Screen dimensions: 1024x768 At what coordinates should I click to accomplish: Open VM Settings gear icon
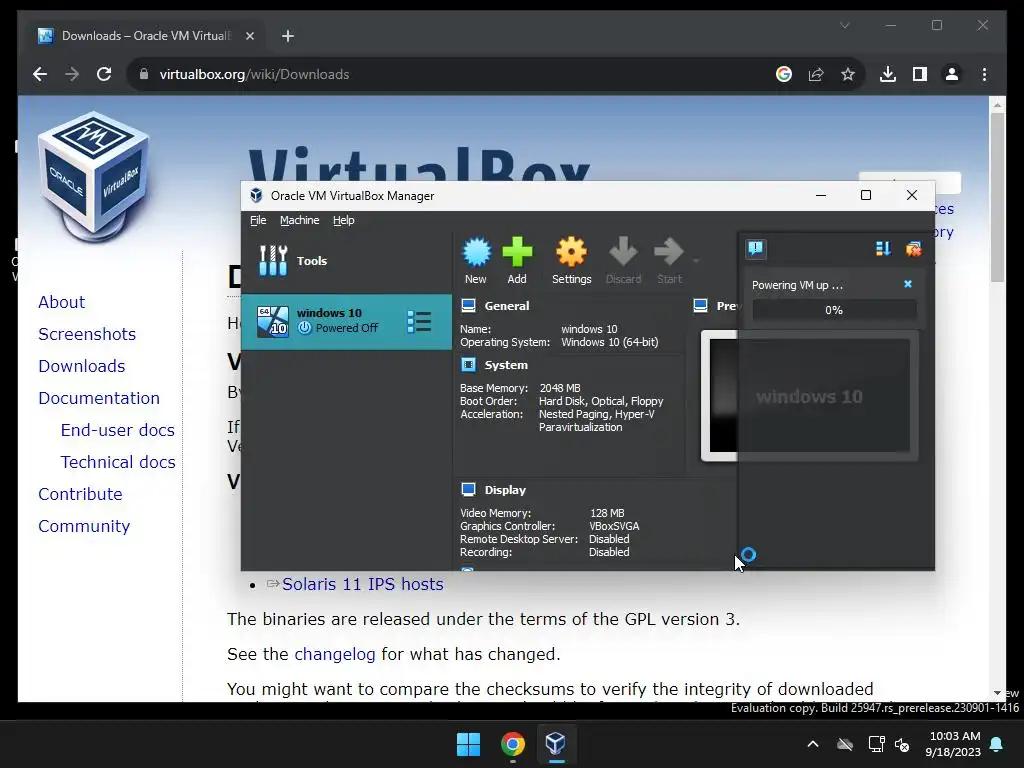coord(571,252)
